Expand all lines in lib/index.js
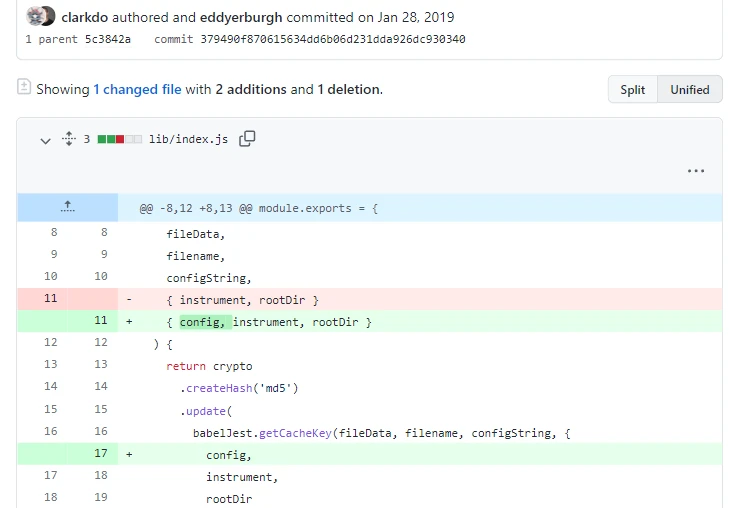Viewport: 734px width, 508px height. 69,139
